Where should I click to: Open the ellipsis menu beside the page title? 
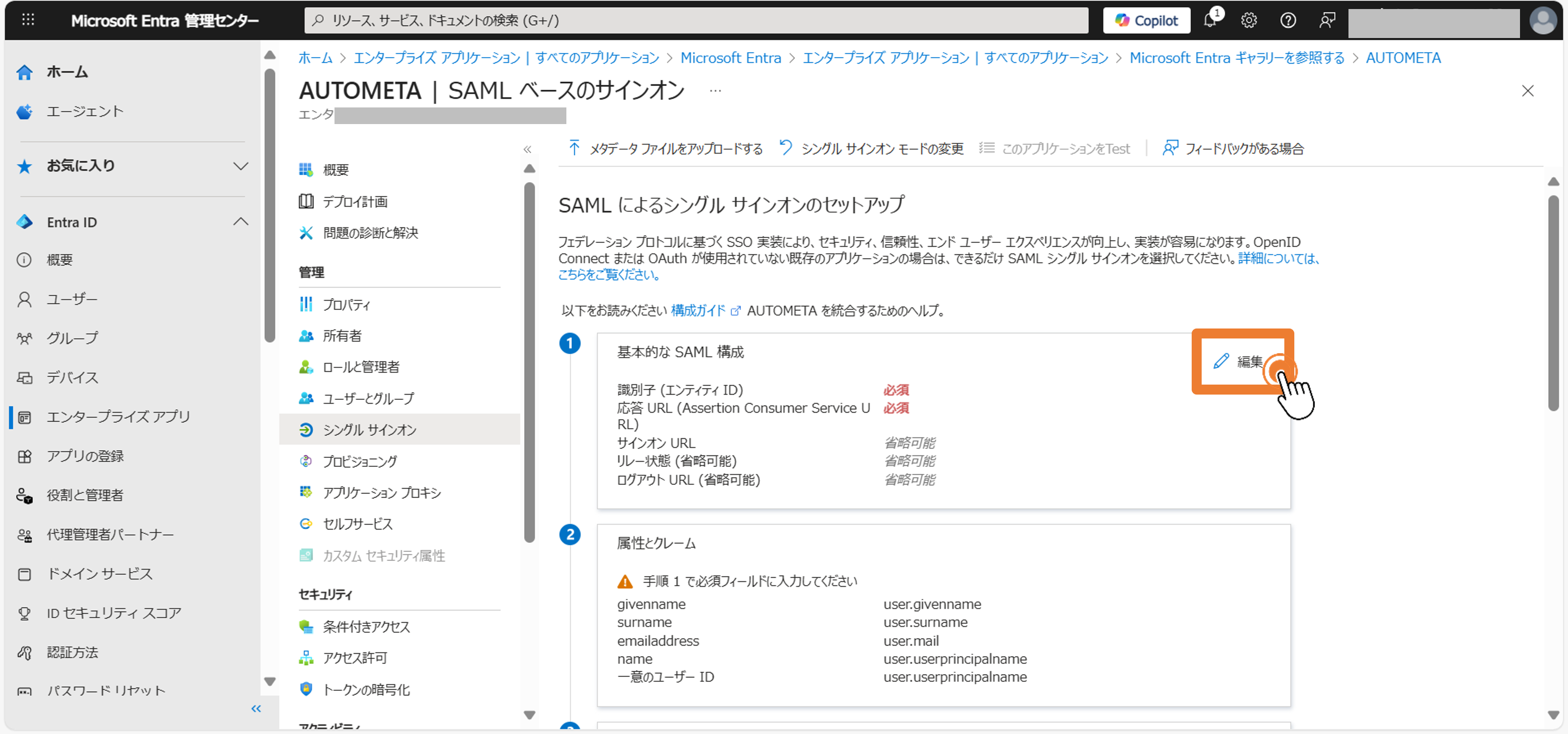[715, 91]
